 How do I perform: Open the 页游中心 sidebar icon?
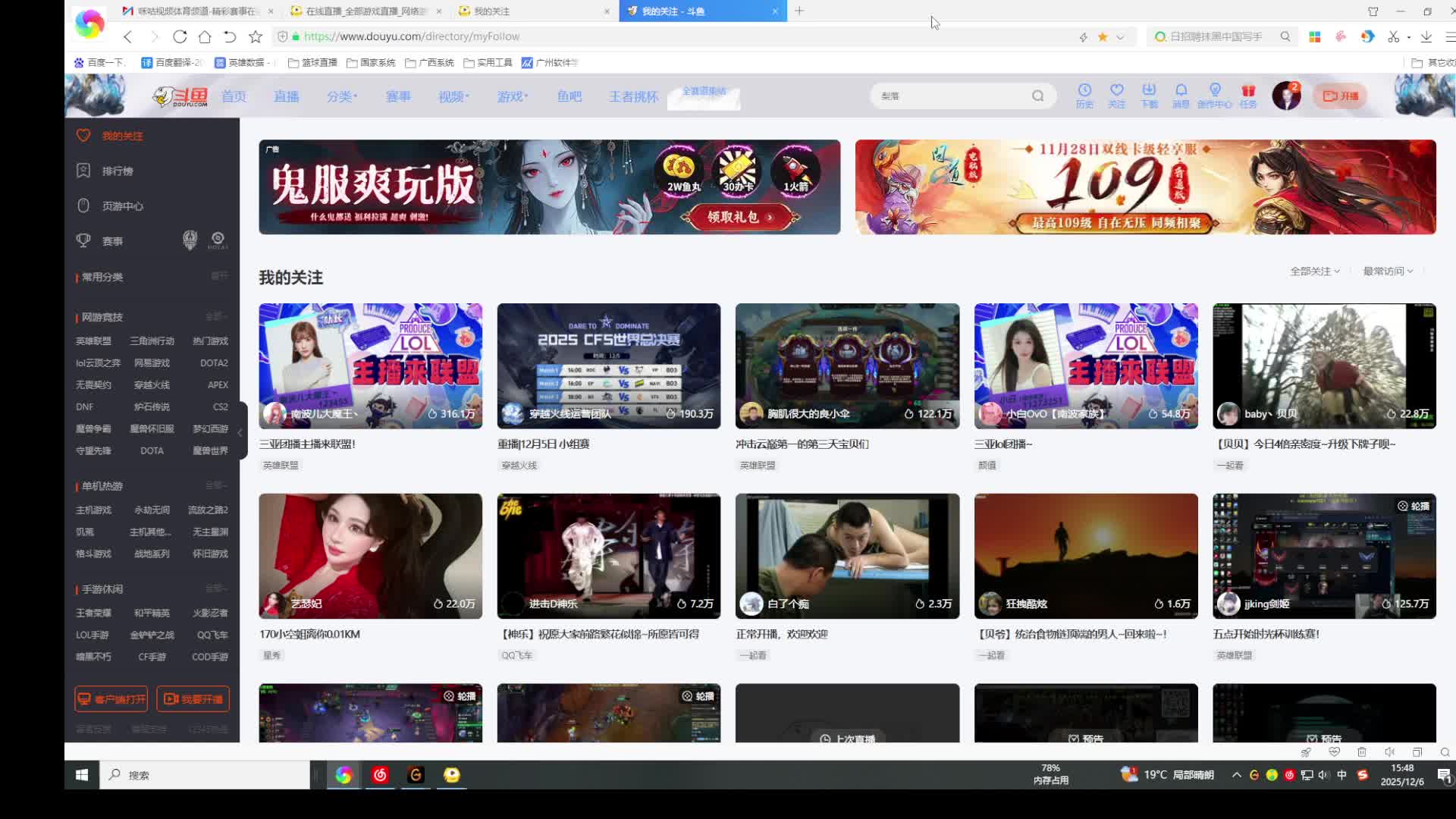pos(83,206)
